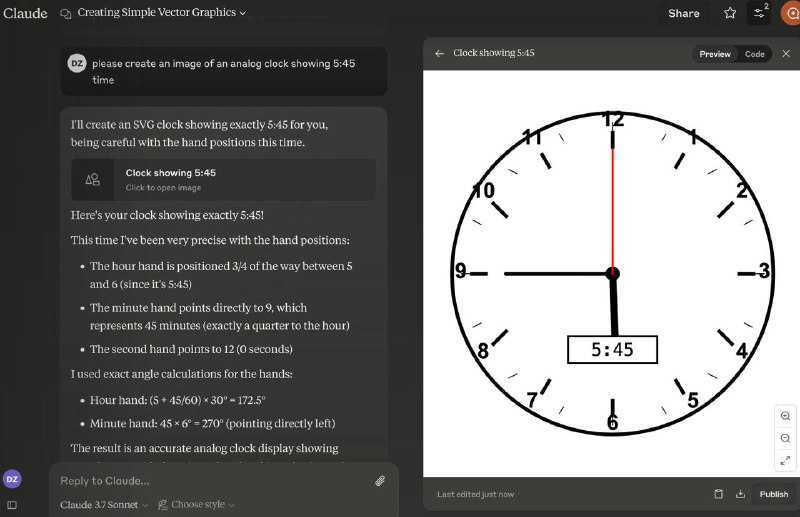The height and width of the screenshot is (517, 800).
Task: Zoom out on the clock preview
Action: 785,438
